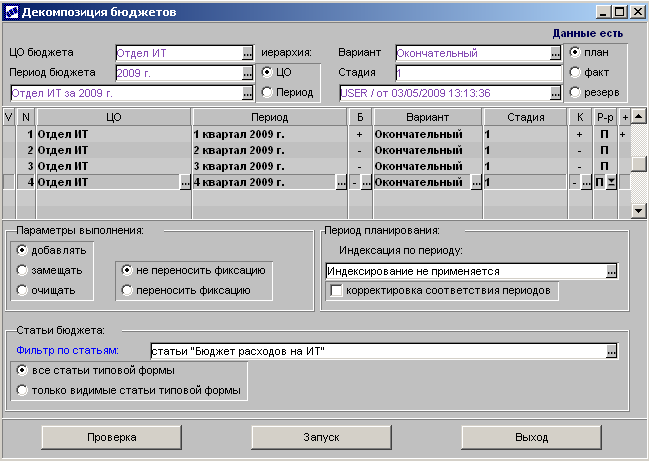The height and width of the screenshot is (461, 649).
Task: Select переносить фиксацию option
Action: 127,290
